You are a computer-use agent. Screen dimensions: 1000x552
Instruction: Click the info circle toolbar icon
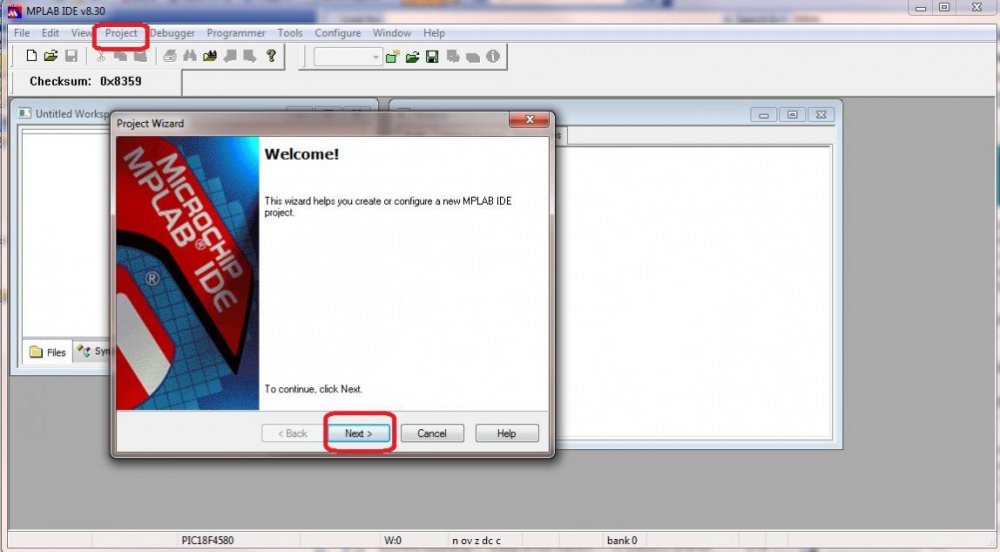click(493, 57)
